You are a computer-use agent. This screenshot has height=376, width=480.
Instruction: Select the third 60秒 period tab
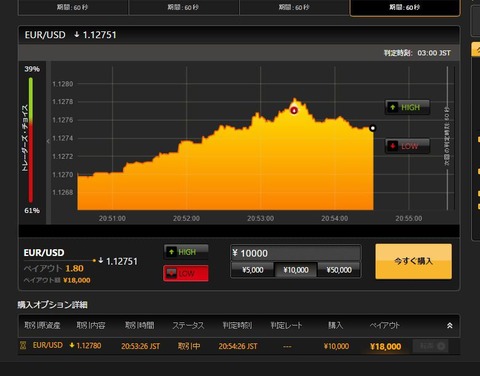pyautogui.click(x=294, y=7)
